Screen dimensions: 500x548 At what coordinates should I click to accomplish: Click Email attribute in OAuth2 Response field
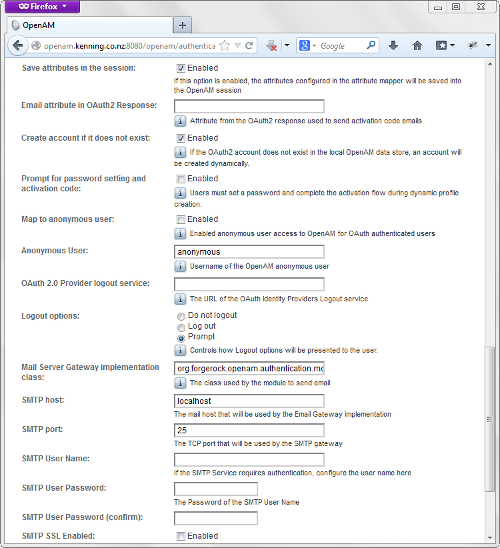click(x=249, y=106)
